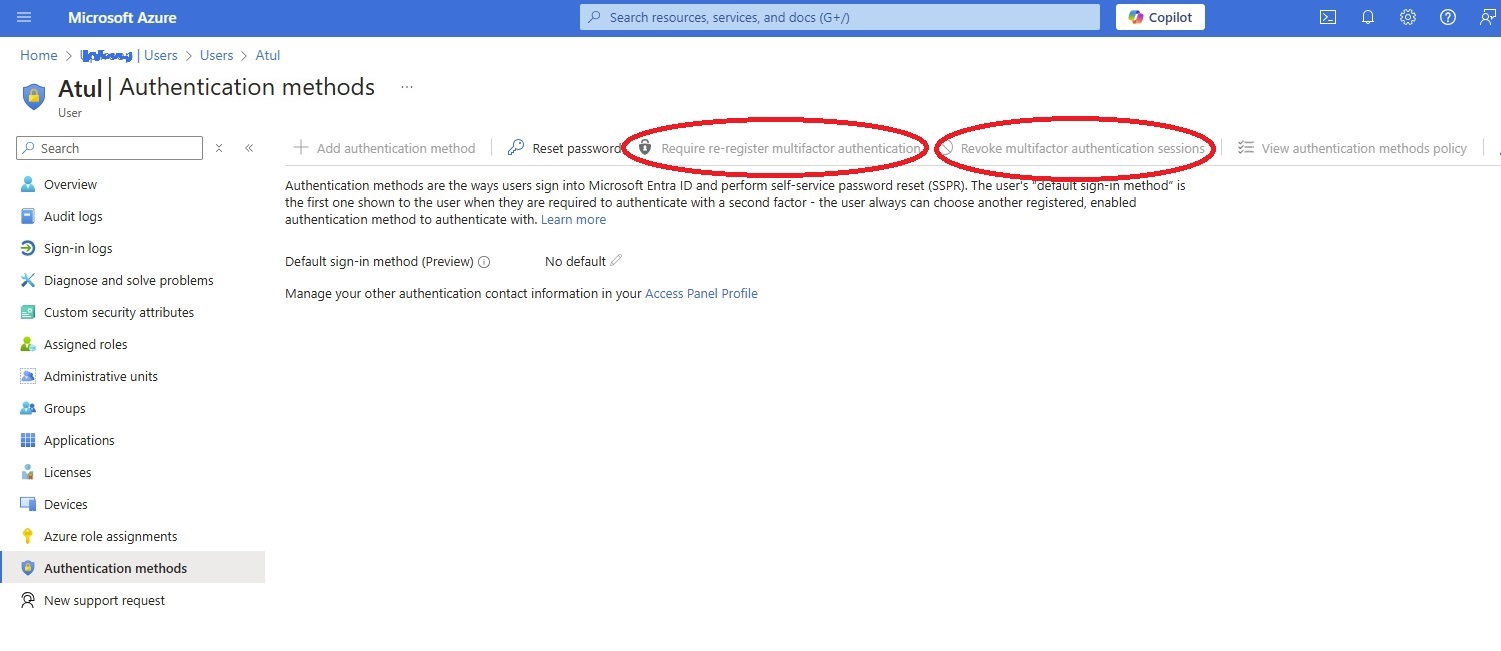
Task: Click Reset password in the toolbar
Action: click(564, 148)
